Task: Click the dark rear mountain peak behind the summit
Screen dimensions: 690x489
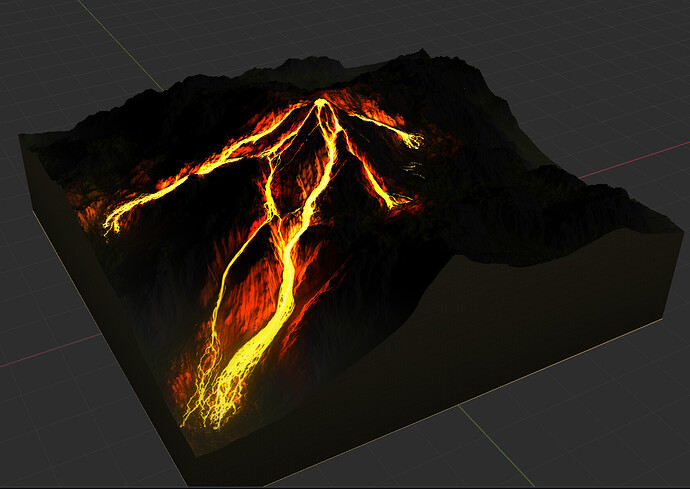Action: [x=315, y=62]
